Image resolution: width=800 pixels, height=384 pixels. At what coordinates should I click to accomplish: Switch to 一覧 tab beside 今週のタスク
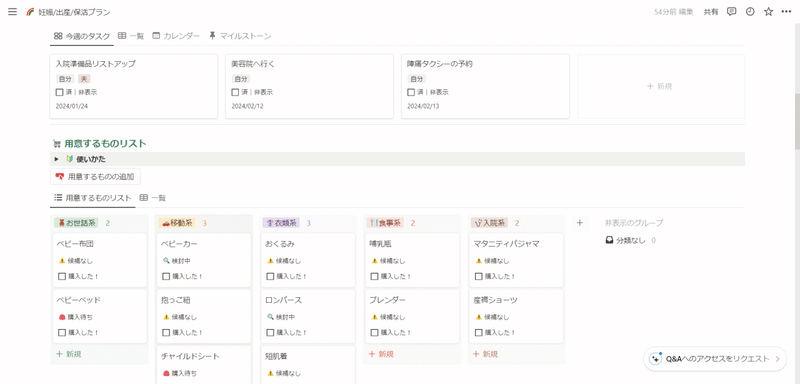point(131,36)
